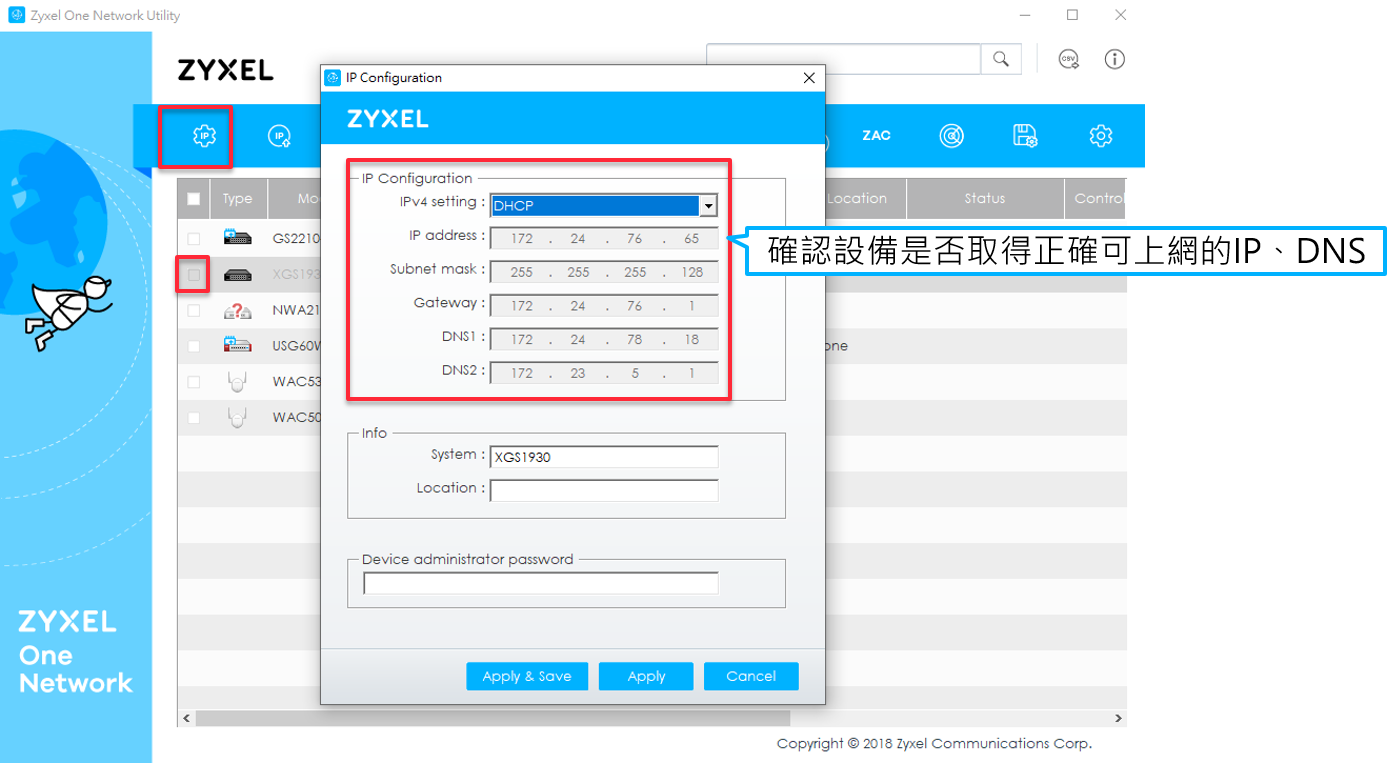Click the NWA21 model name text
The height and width of the screenshot is (763, 1387).
click(x=296, y=310)
